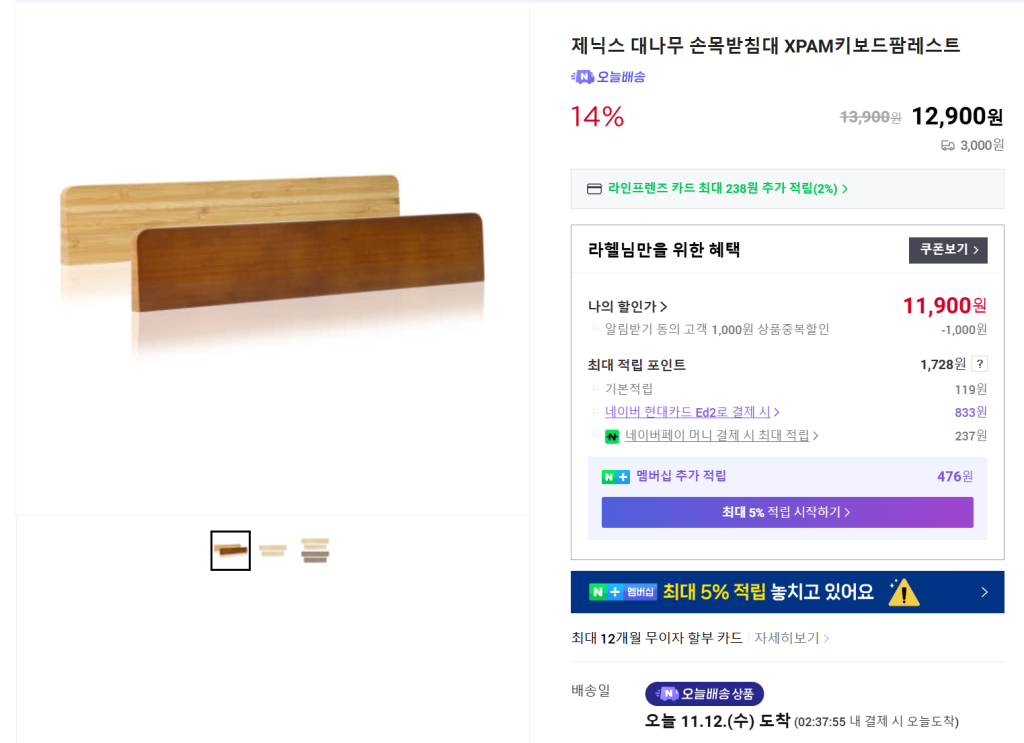Click the 오늘배송 상품 badge
The width and height of the screenshot is (1024, 743).
point(705,694)
